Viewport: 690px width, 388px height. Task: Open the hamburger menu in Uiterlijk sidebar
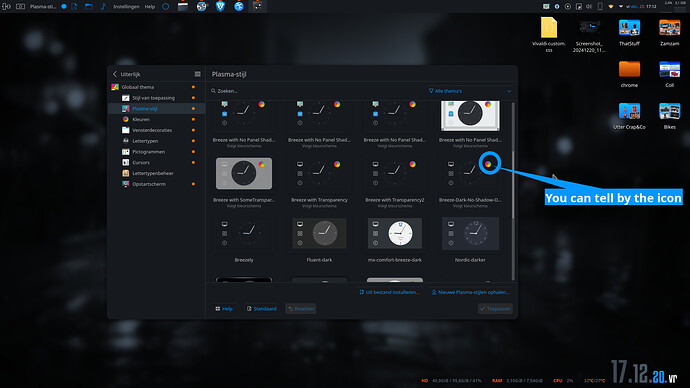click(x=197, y=74)
